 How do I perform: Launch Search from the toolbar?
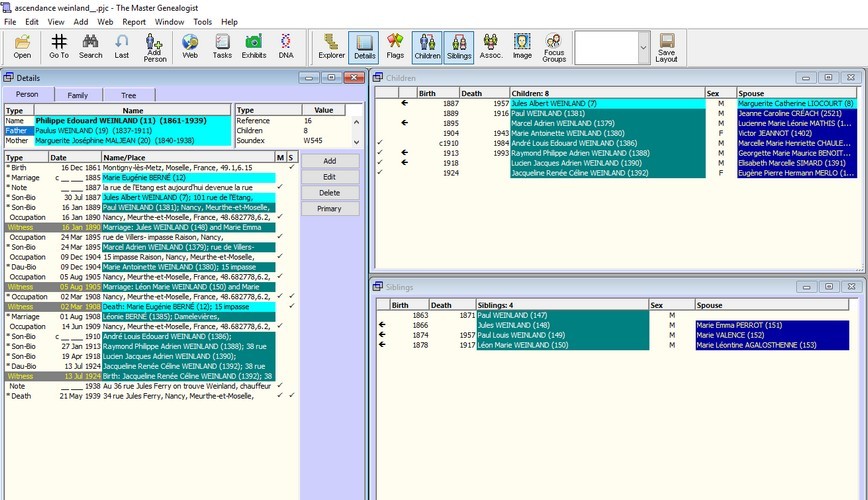coord(90,46)
